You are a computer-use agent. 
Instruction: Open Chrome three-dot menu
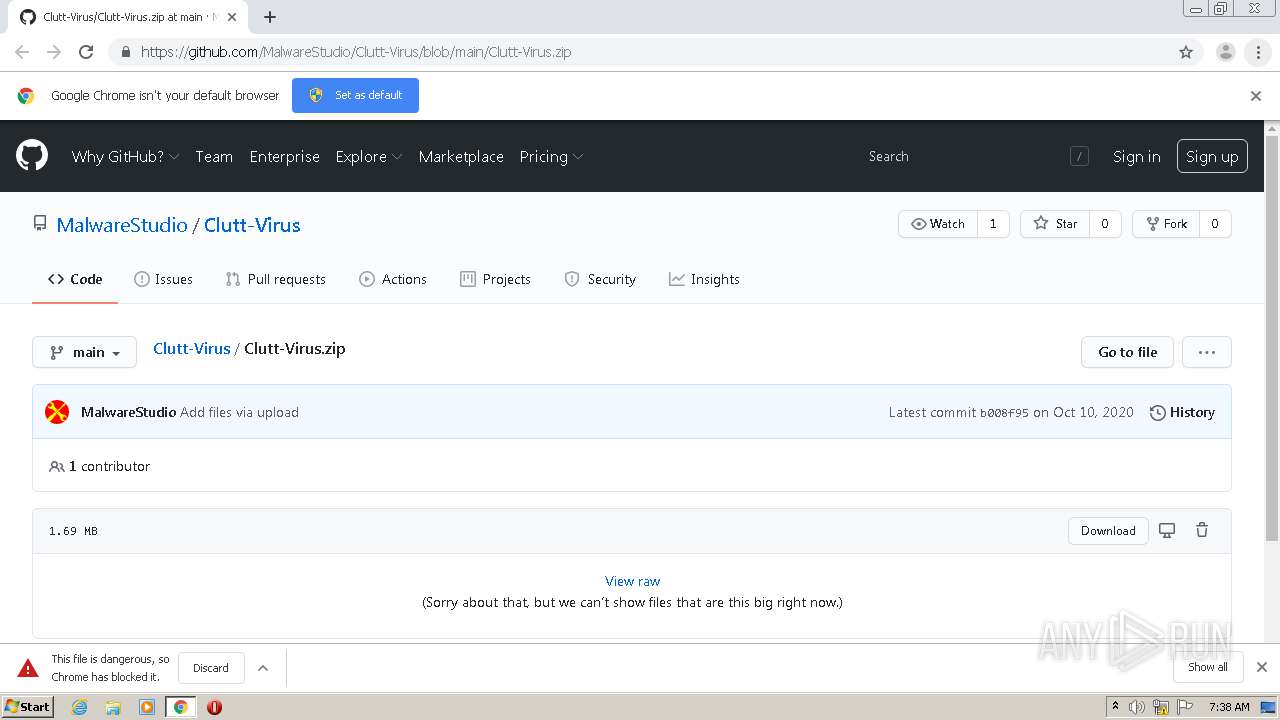pyautogui.click(x=1258, y=52)
